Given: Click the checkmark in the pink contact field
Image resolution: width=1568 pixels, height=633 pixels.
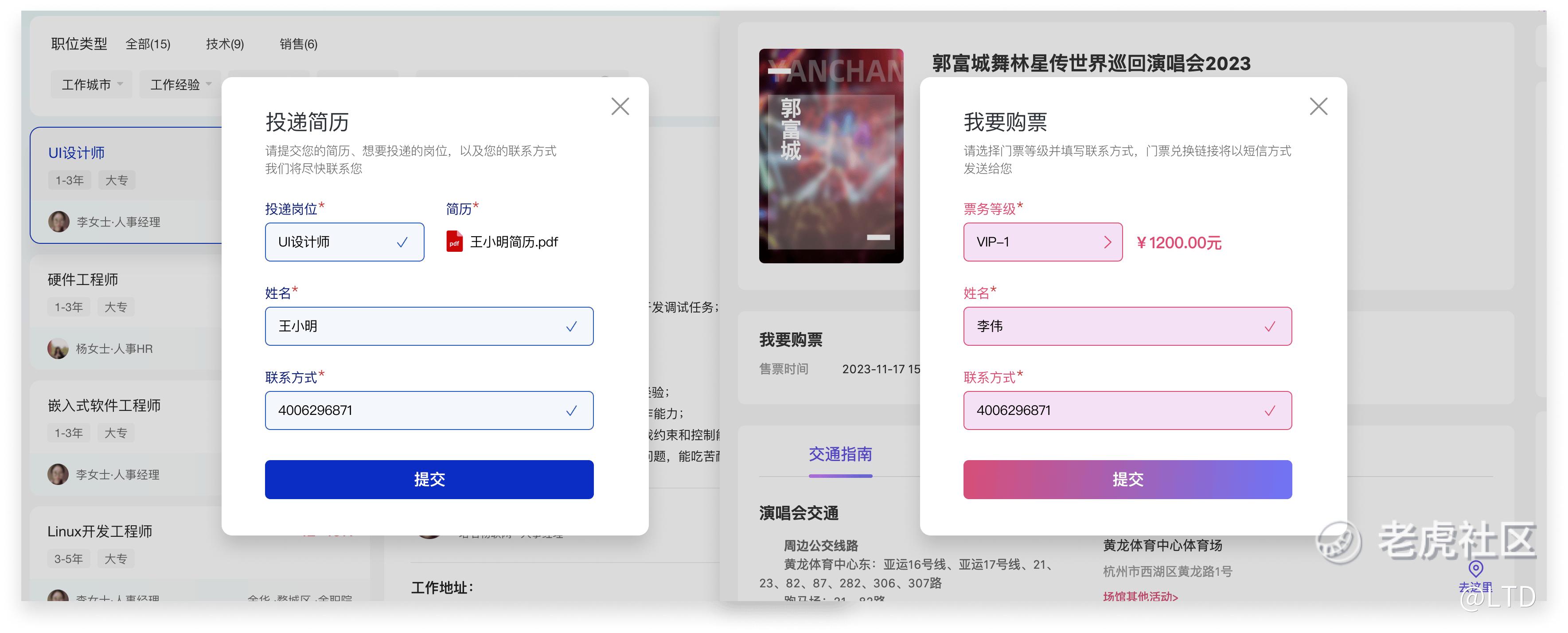Looking at the screenshot, I should (1270, 411).
